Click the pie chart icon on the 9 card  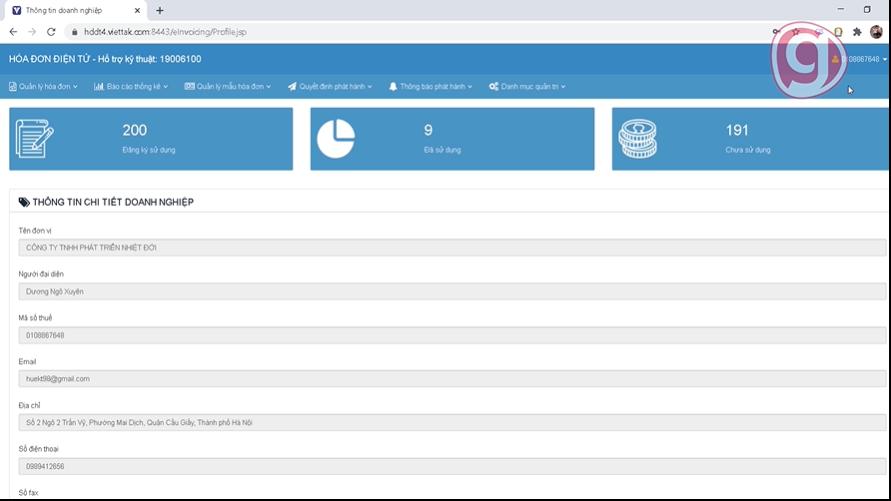[x=336, y=139]
